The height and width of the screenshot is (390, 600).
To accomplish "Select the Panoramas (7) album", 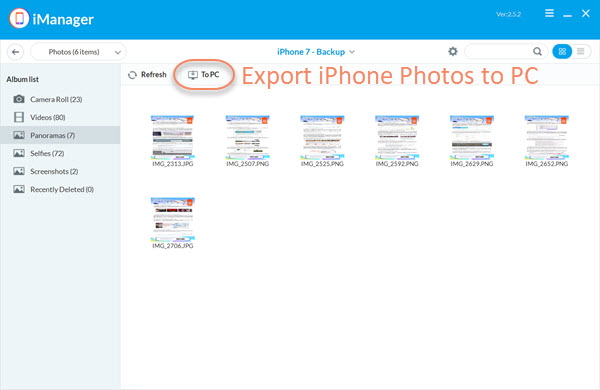I will (60, 135).
